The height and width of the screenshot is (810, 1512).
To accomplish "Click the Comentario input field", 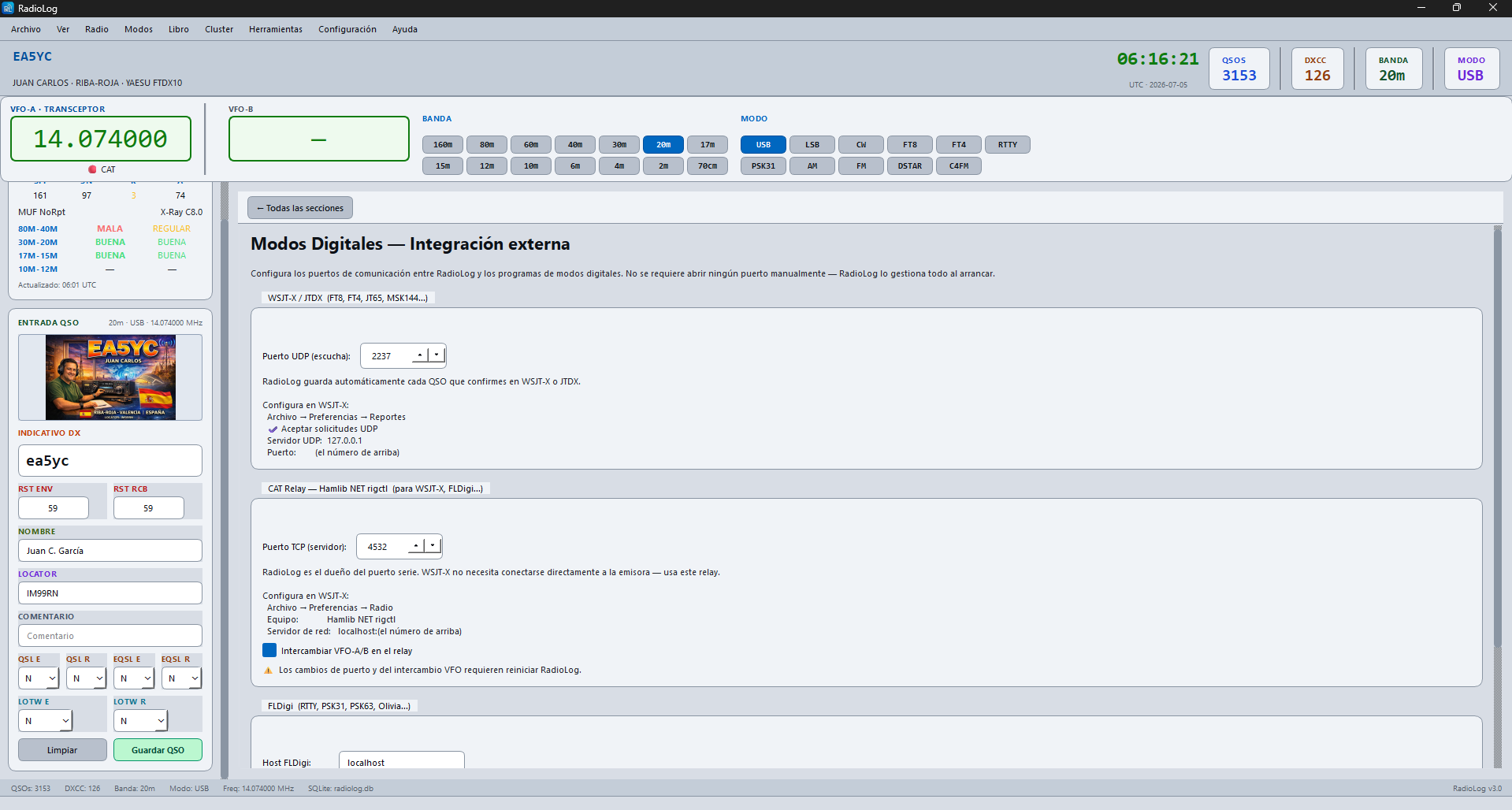I will click(x=110, y=636).
